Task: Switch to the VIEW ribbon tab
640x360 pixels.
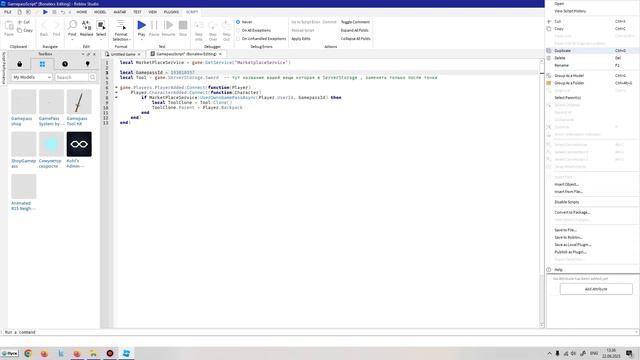Action: coord(153,12)
